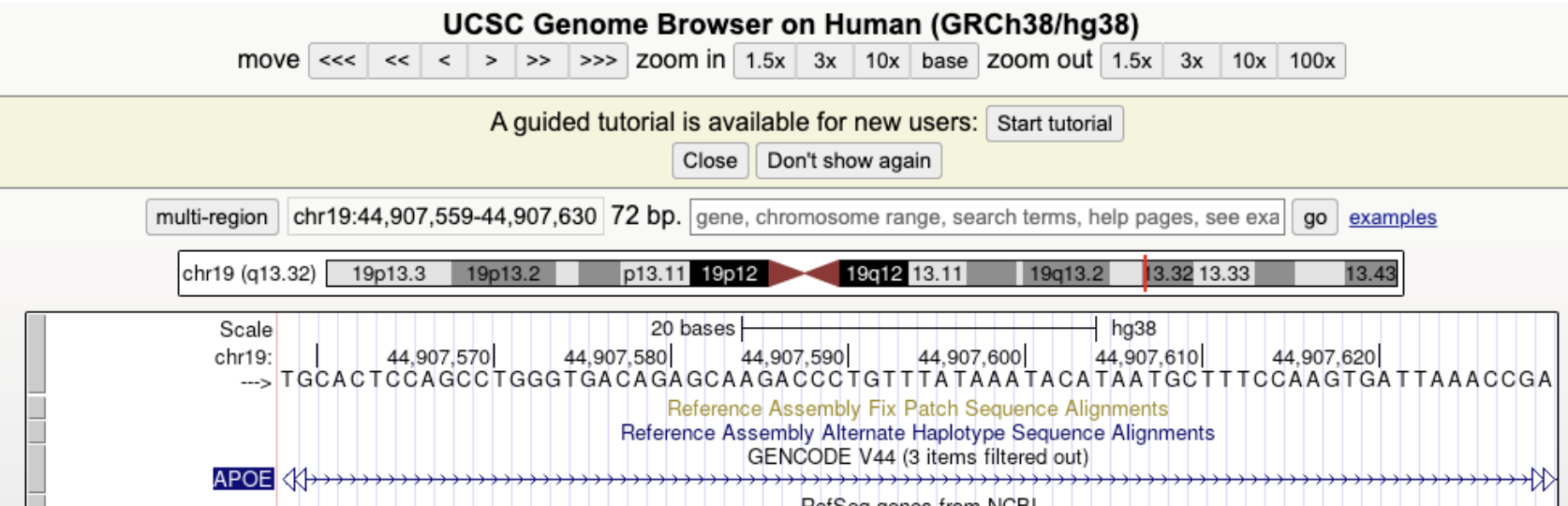Move right using the >> button

coord(539,61)
